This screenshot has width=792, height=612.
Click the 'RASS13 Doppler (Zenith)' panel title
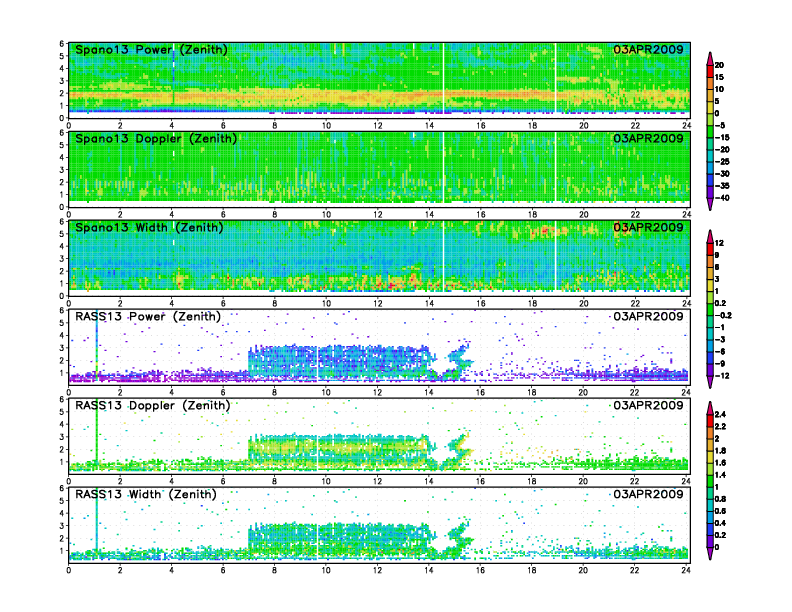pyautogui.click(x=153, y=405)
